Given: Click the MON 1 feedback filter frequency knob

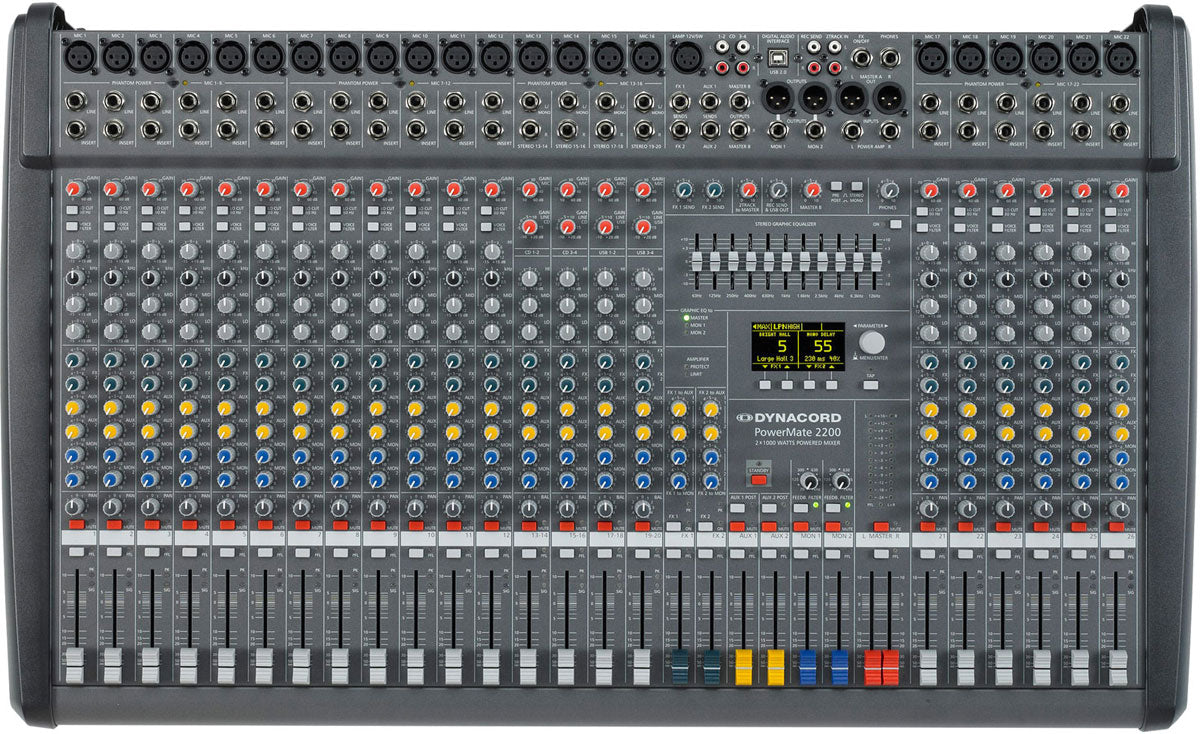Looking at the screenshot, I should [x=809, y=481].
